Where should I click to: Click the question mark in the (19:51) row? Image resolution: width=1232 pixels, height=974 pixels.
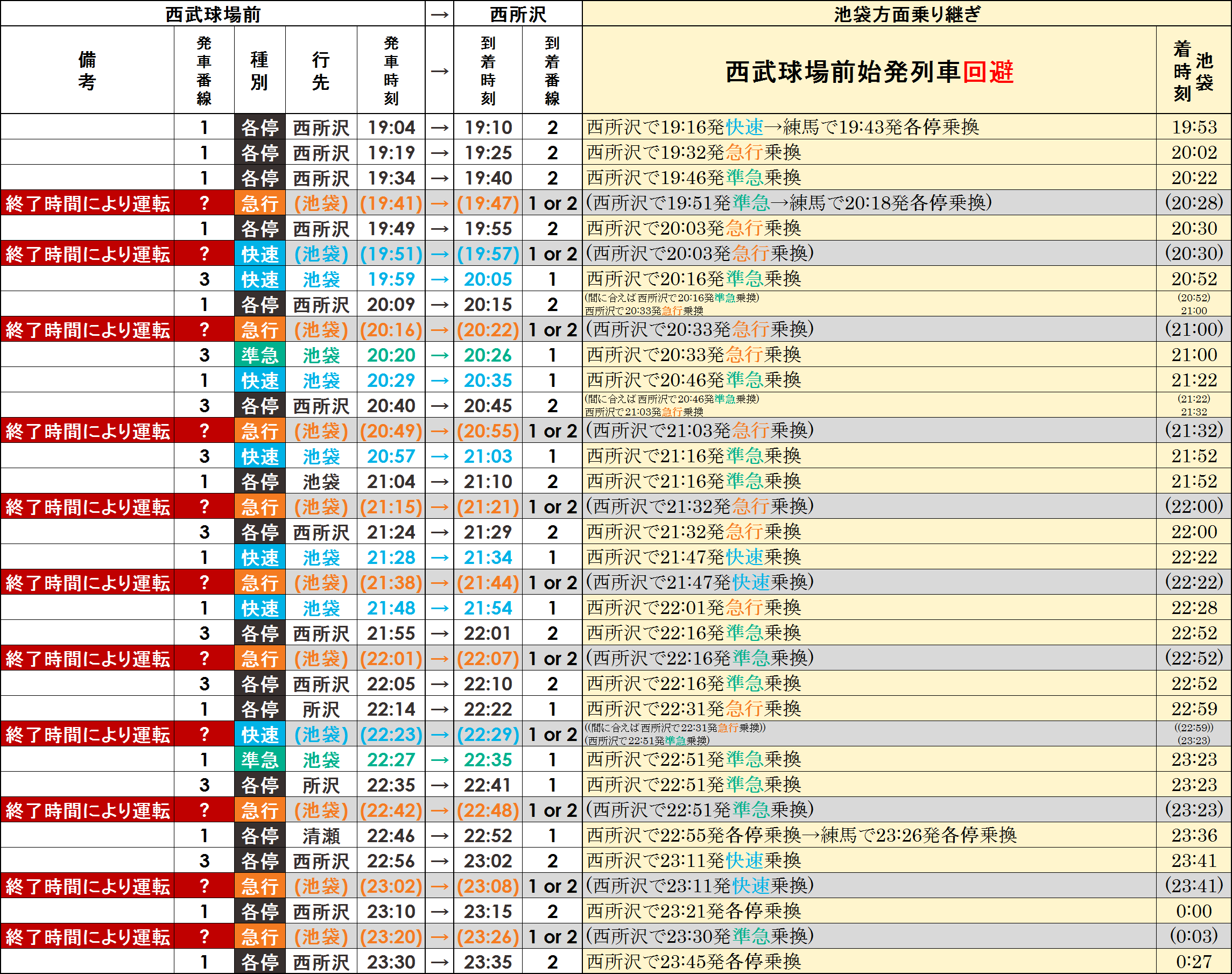click(204, 254)
